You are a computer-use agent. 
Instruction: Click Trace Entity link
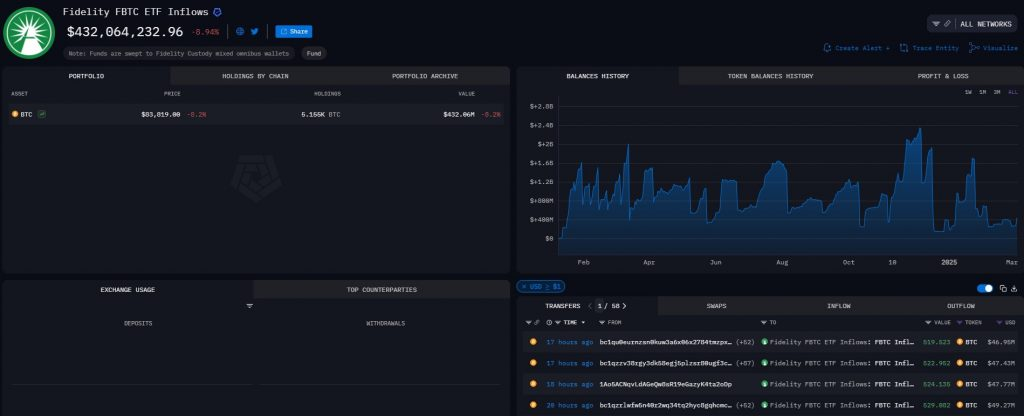(x=929, y=48)
